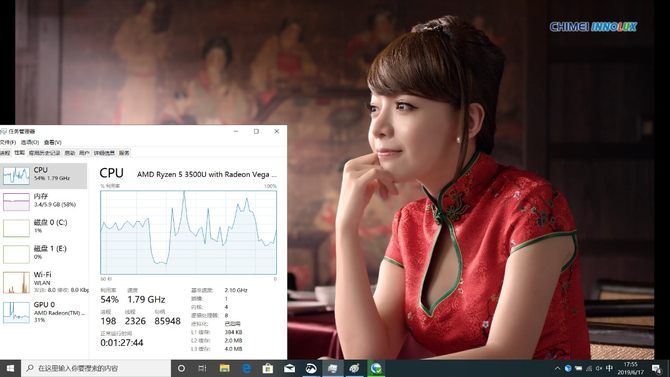Switch to the 应用历史记录 app history tab

pyautogui.click(x=44, y=153)
